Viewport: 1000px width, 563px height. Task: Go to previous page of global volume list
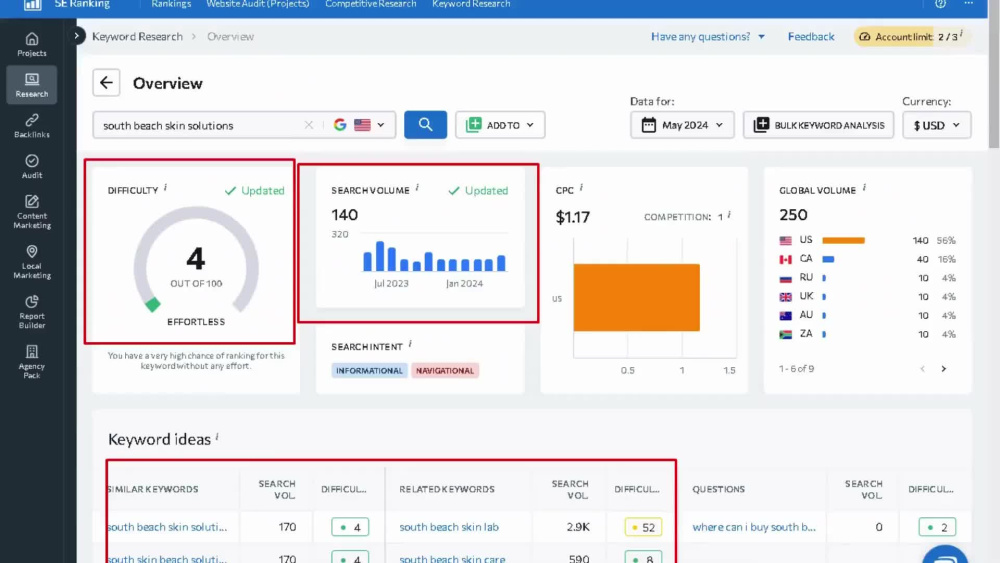tap(922, 369)
